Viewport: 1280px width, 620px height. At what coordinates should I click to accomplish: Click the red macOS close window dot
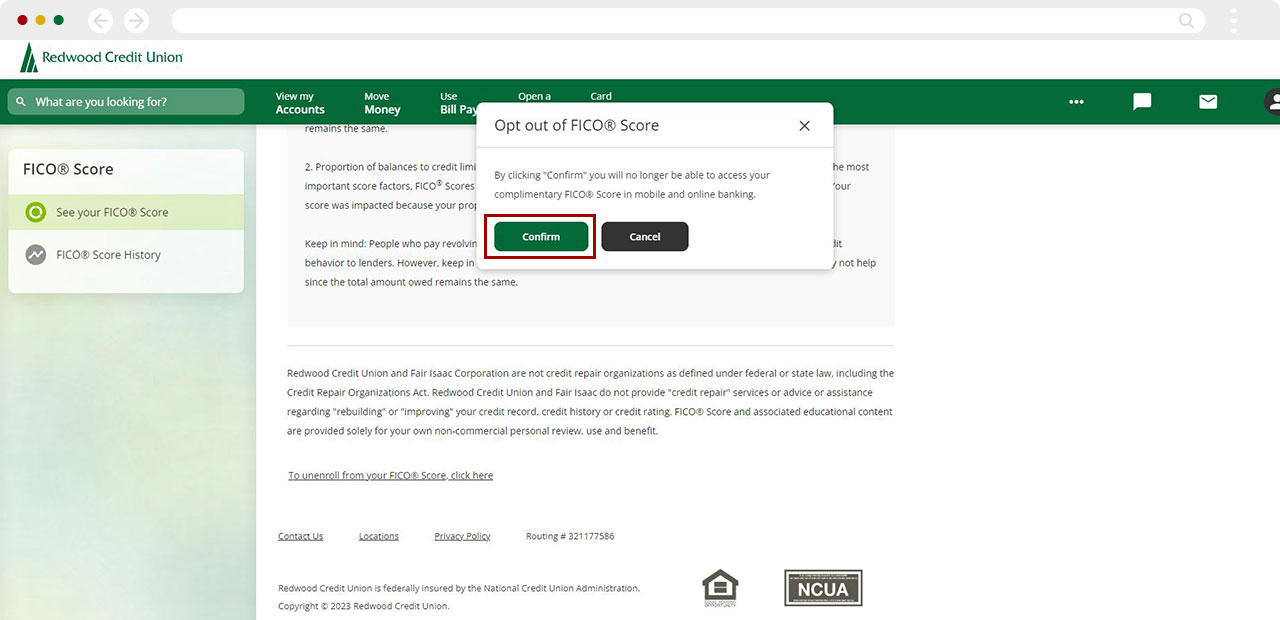22,20
